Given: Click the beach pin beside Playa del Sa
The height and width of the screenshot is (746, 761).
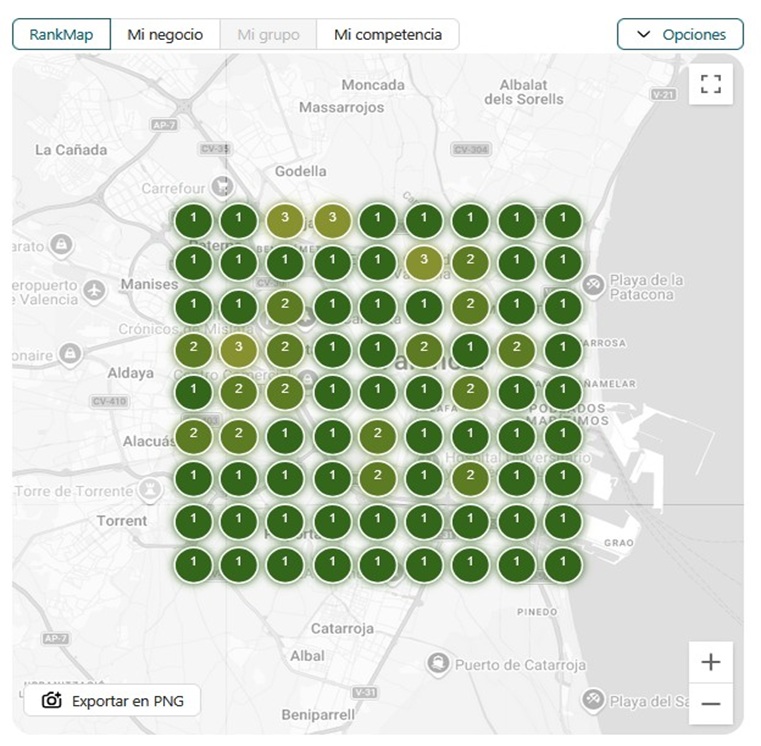Looking at the screenshot, I should click(593, 699).
